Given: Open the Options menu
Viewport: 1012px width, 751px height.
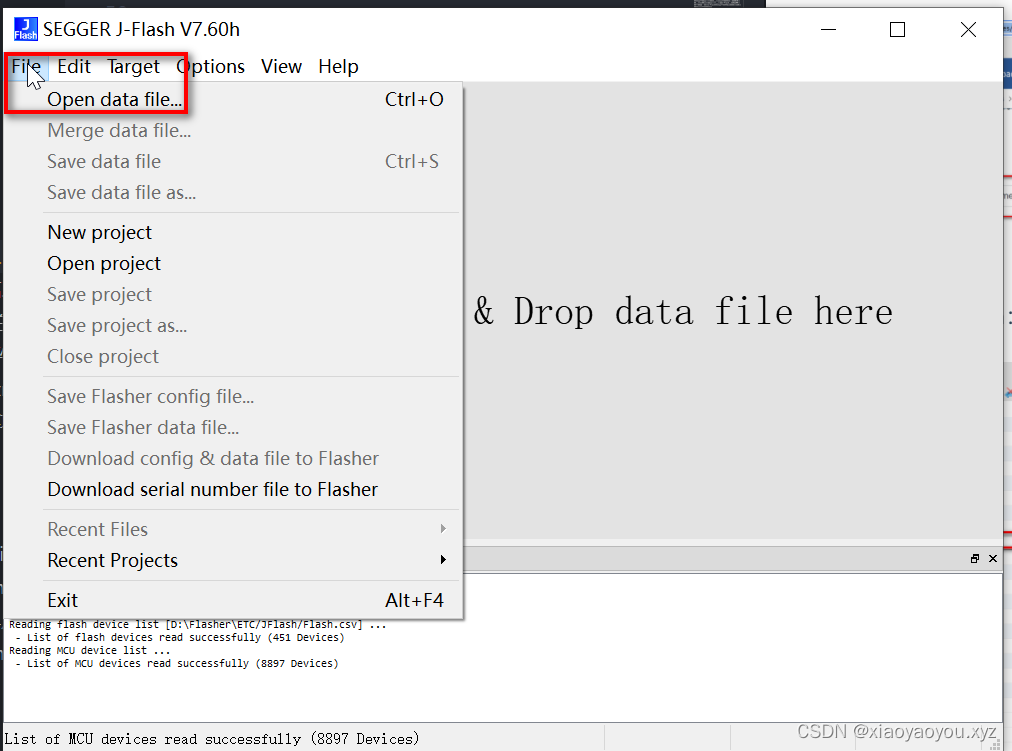Looking at the screenshot, I should click(x=210, y=66).
